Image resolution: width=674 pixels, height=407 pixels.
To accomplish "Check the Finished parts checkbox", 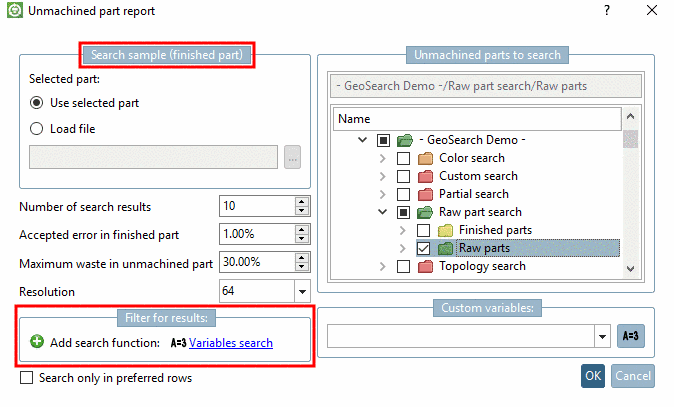I will 423,230.
